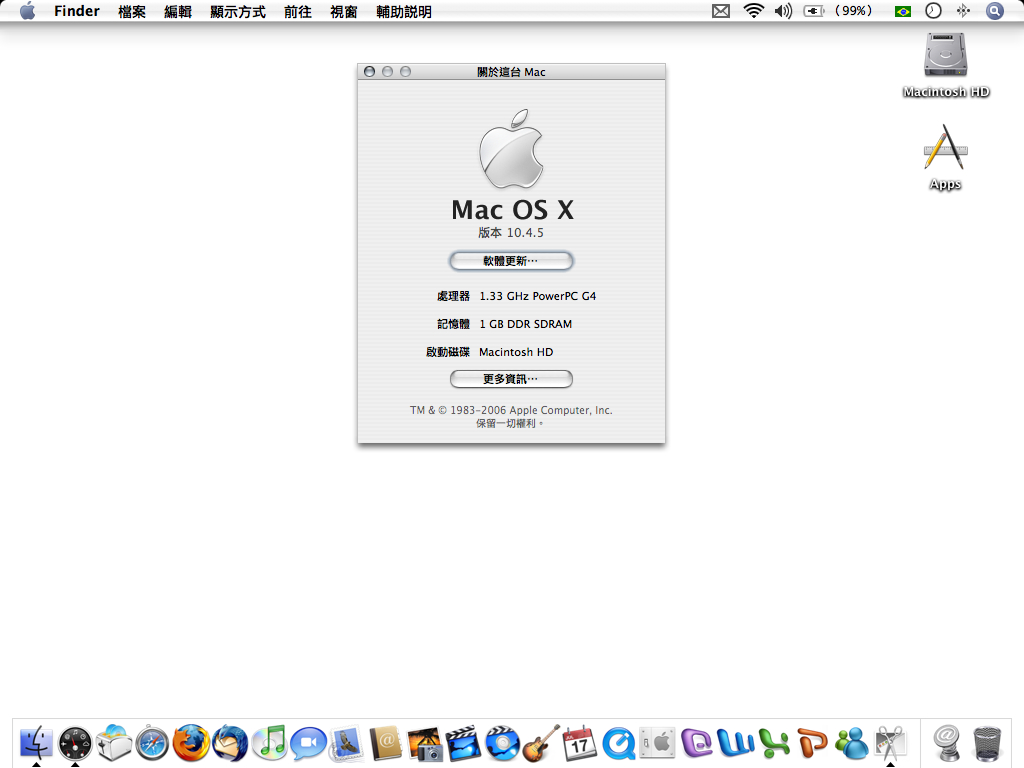Click the clock icon in menu bar
The image size is (1024, 768).
point(933,11)
